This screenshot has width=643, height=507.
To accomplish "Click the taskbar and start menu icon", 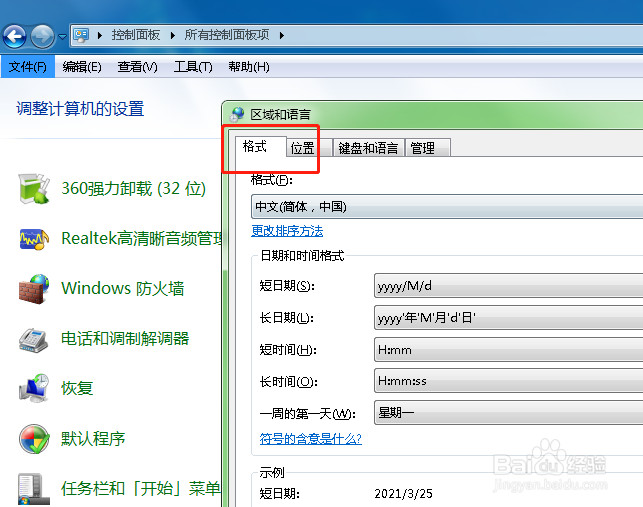I will click(x=34, y=489).
